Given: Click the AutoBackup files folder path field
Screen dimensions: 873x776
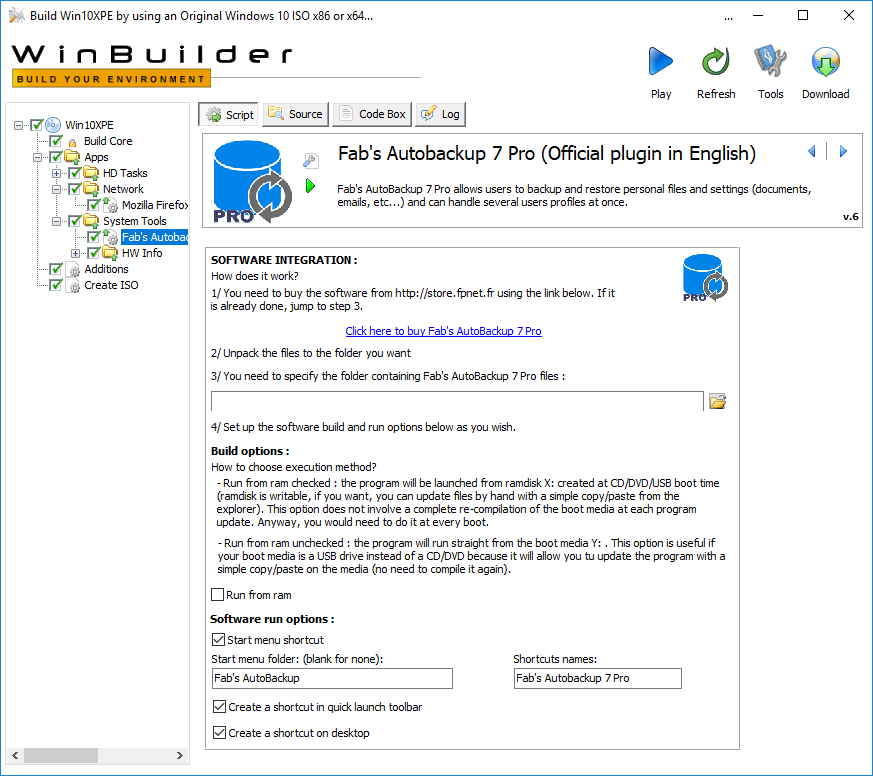Looking at the screenshot, I should [x=457, y=401].
